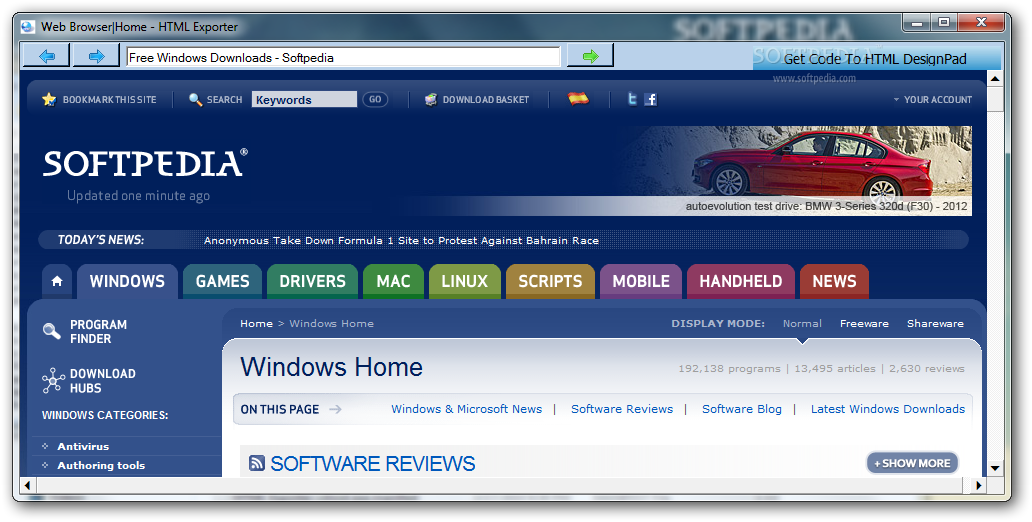The height and width of the screenshot is (522, 1032).
Task: Click the horizontal scrollbar left arrow
Action: click(28, 485)
